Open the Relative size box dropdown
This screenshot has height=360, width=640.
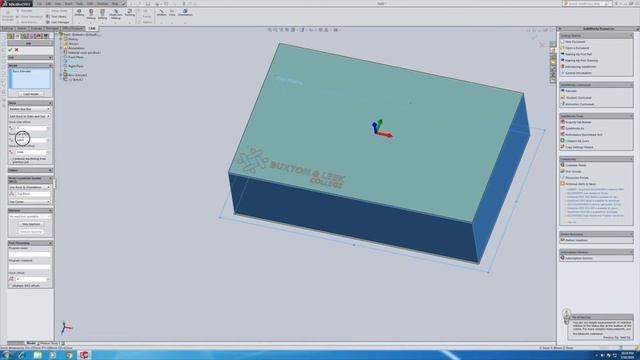pyautogui.click(x=29, y=109)
